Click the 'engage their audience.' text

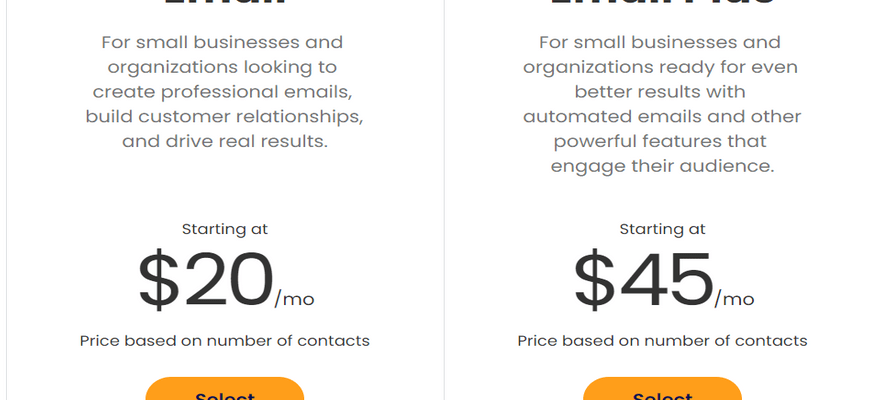662,166
